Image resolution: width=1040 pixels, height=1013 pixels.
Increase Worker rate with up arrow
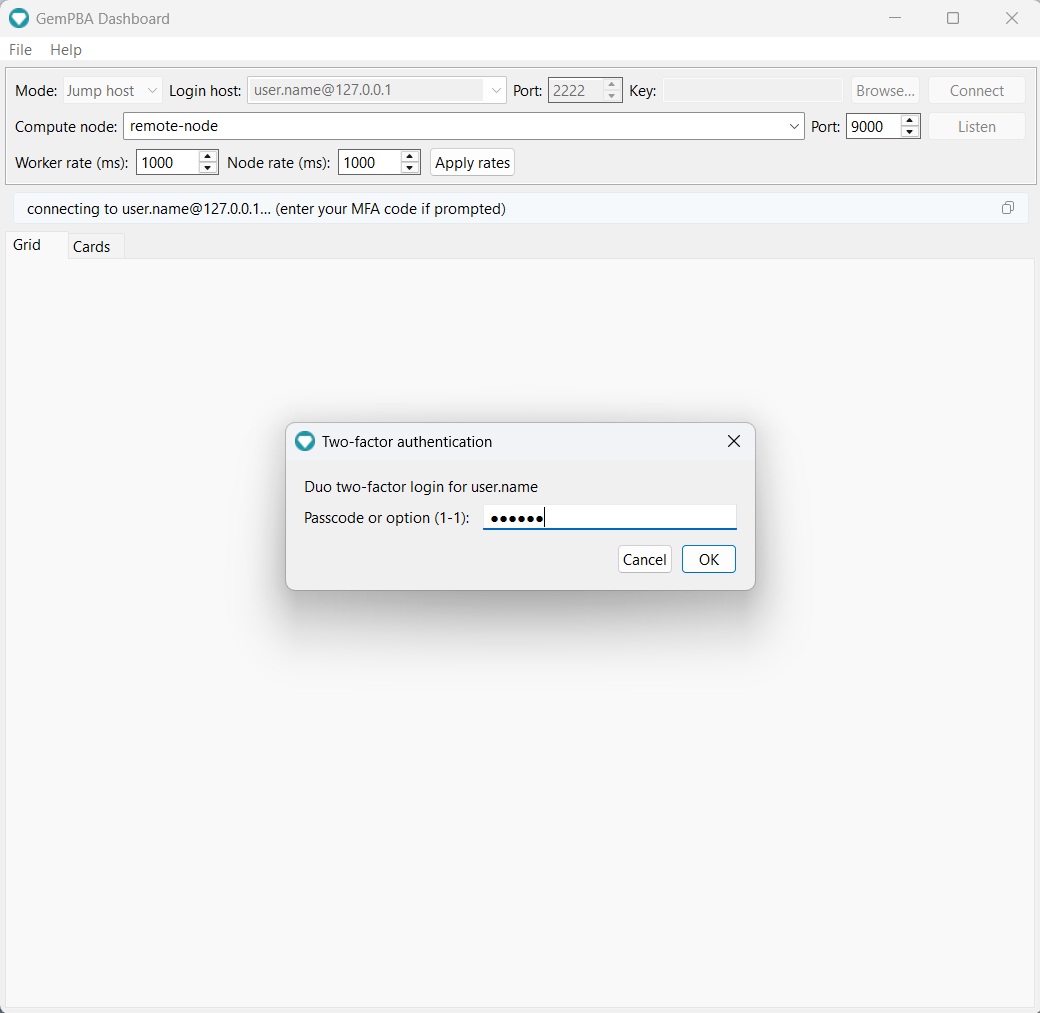click(x=208, y=157)
